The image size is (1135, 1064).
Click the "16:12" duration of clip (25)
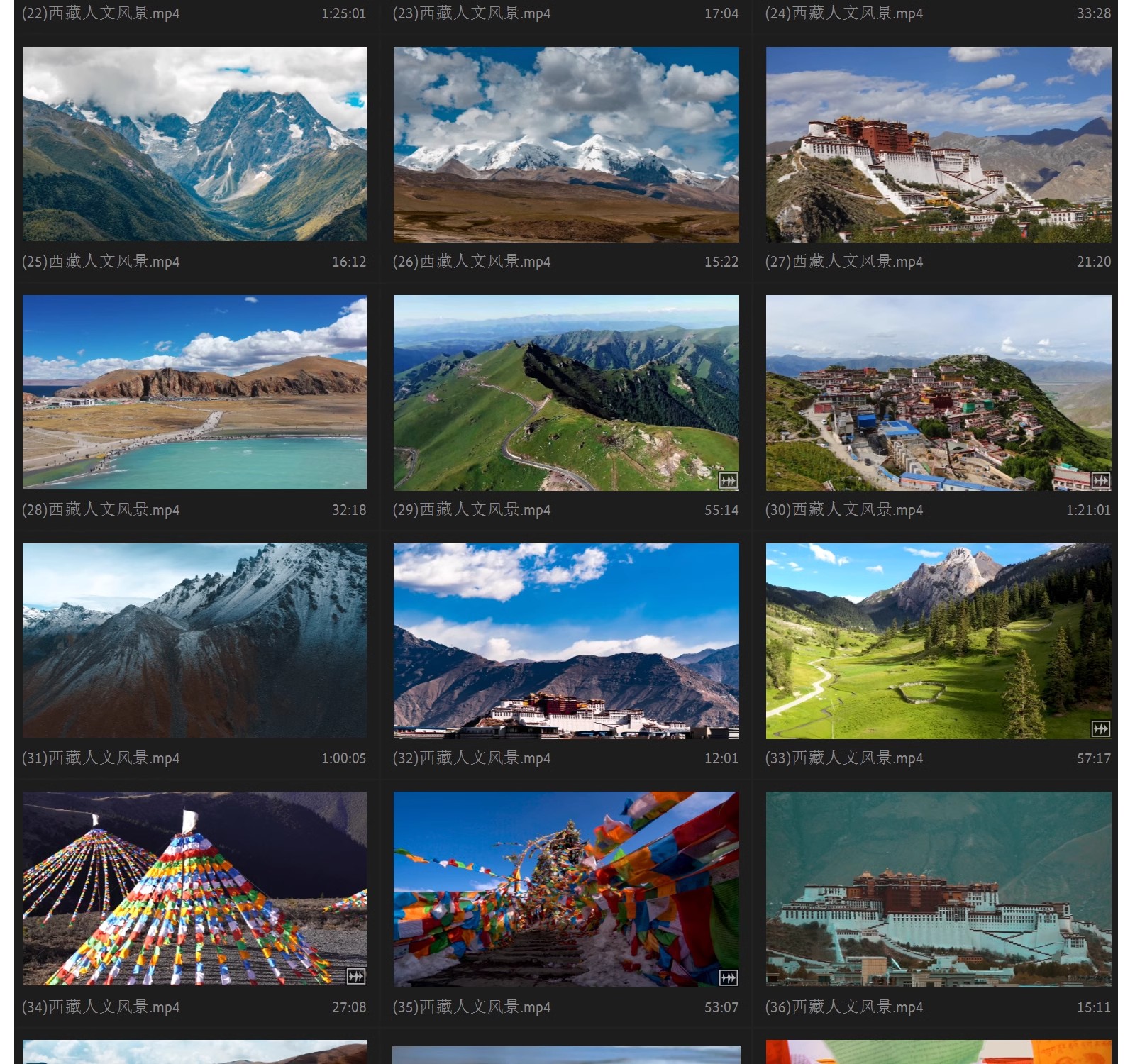coord(349,262)
